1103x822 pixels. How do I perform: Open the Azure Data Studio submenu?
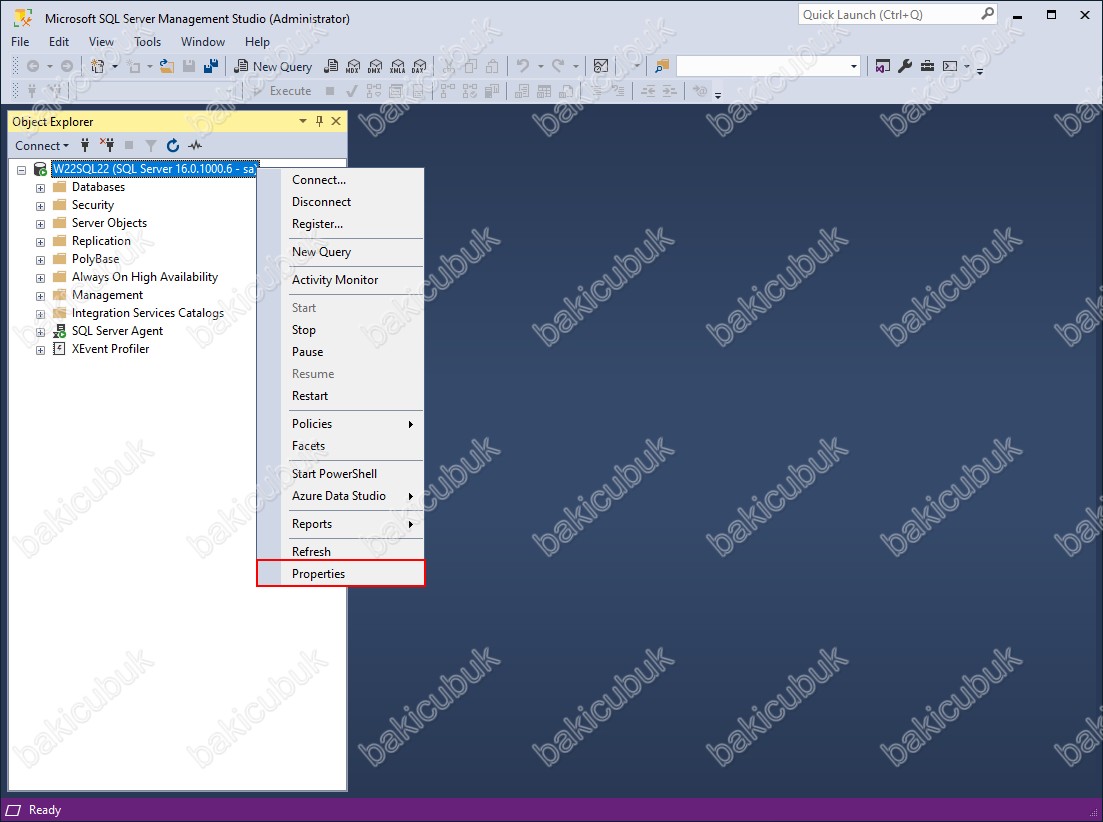tap(340, 496)
